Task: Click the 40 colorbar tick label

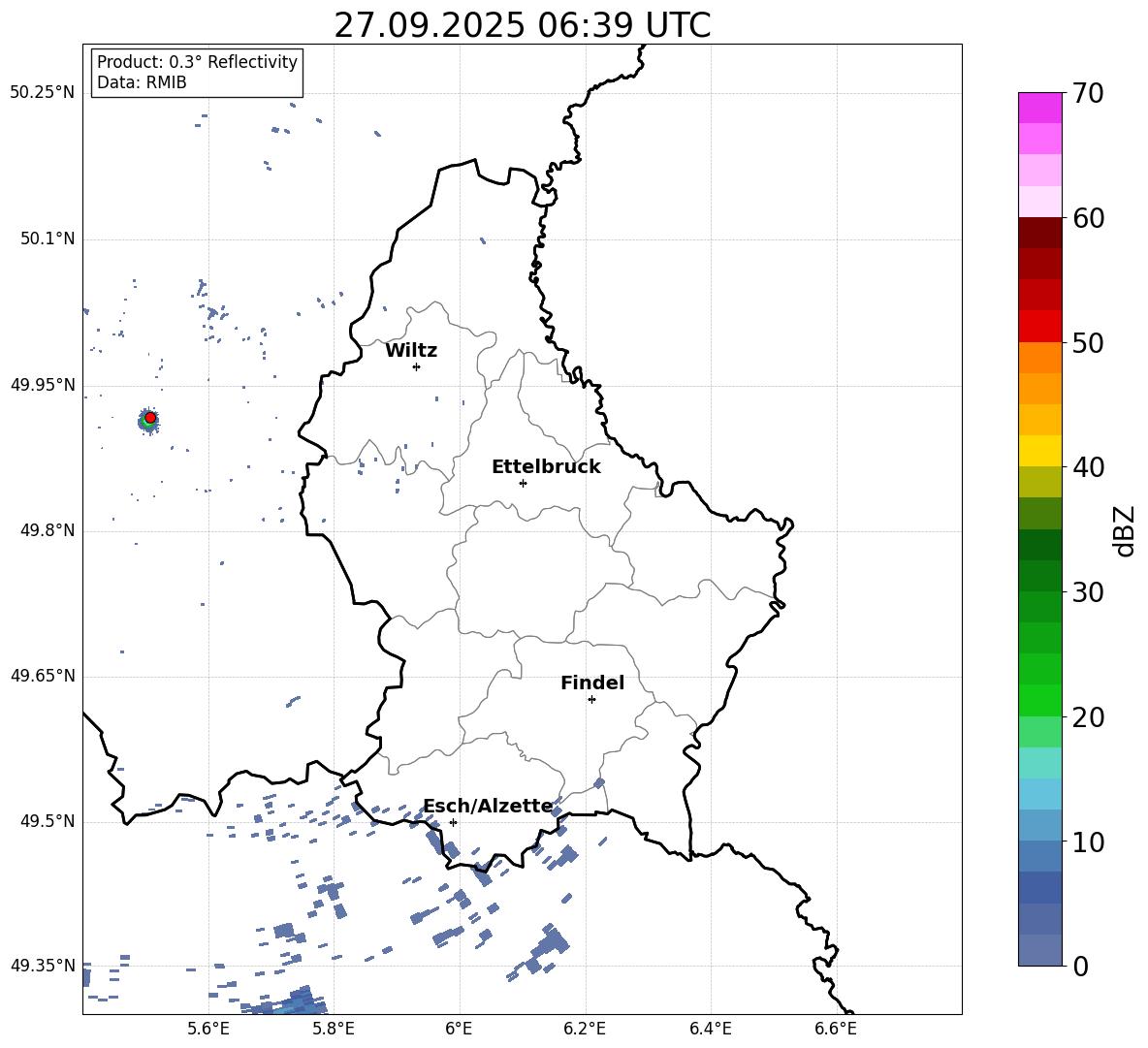Action: tap(1088, 467)
